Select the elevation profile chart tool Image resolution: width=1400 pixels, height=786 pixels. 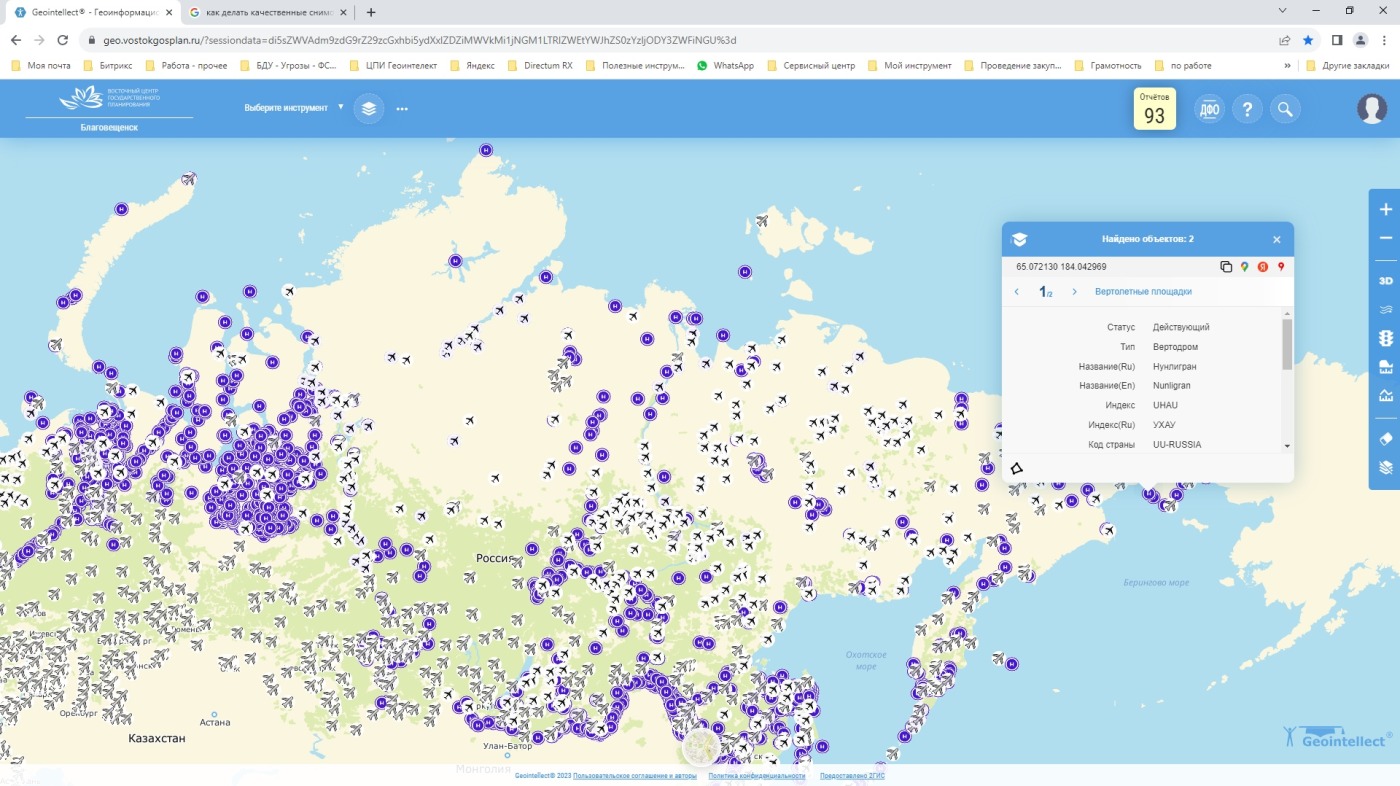[1386, 396]
